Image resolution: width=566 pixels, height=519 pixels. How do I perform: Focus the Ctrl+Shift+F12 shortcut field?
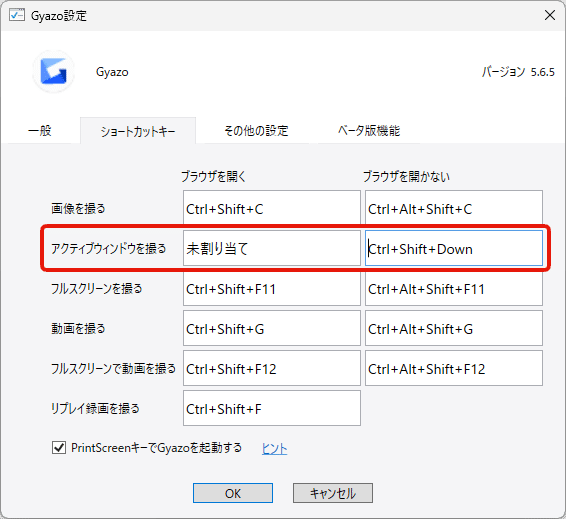[x=272, y=368]
